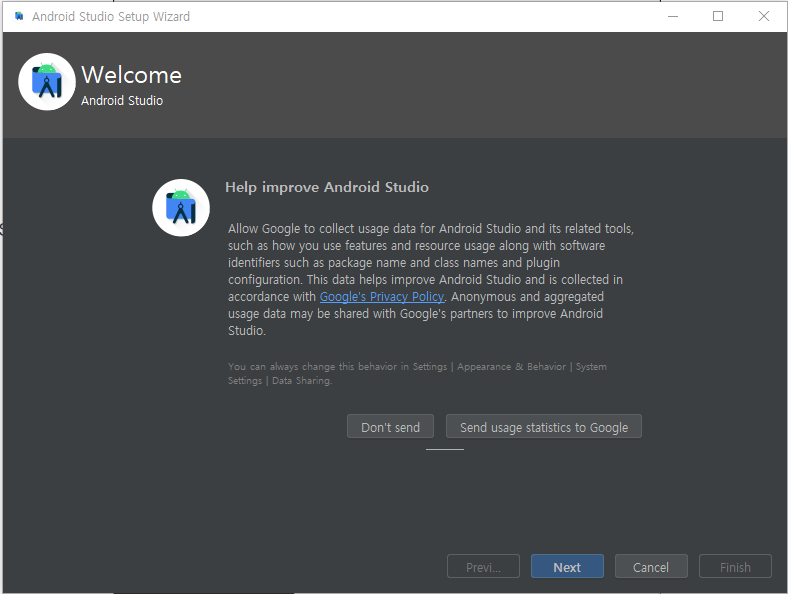Click the 'Welcome' header text

pyautogui.click(x=131, y=75)
